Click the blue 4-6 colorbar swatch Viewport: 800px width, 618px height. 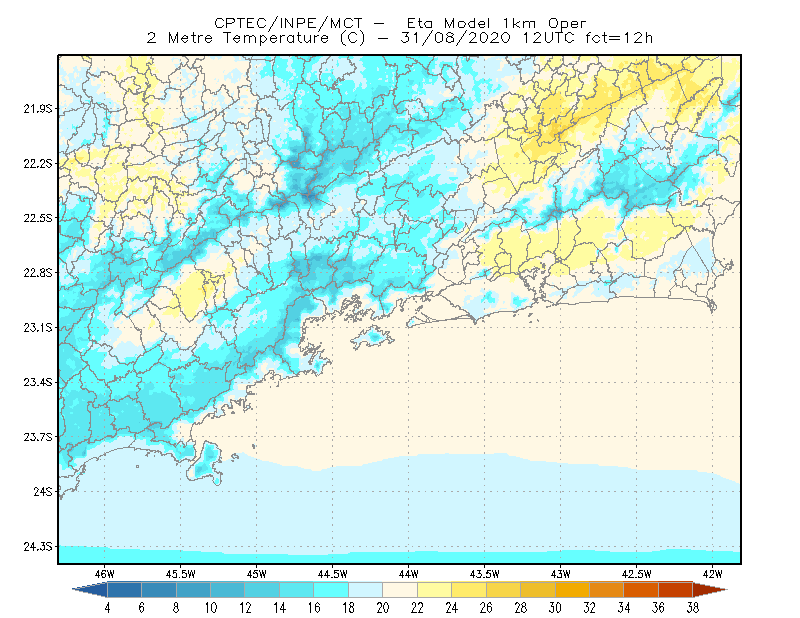coord(124,590)
